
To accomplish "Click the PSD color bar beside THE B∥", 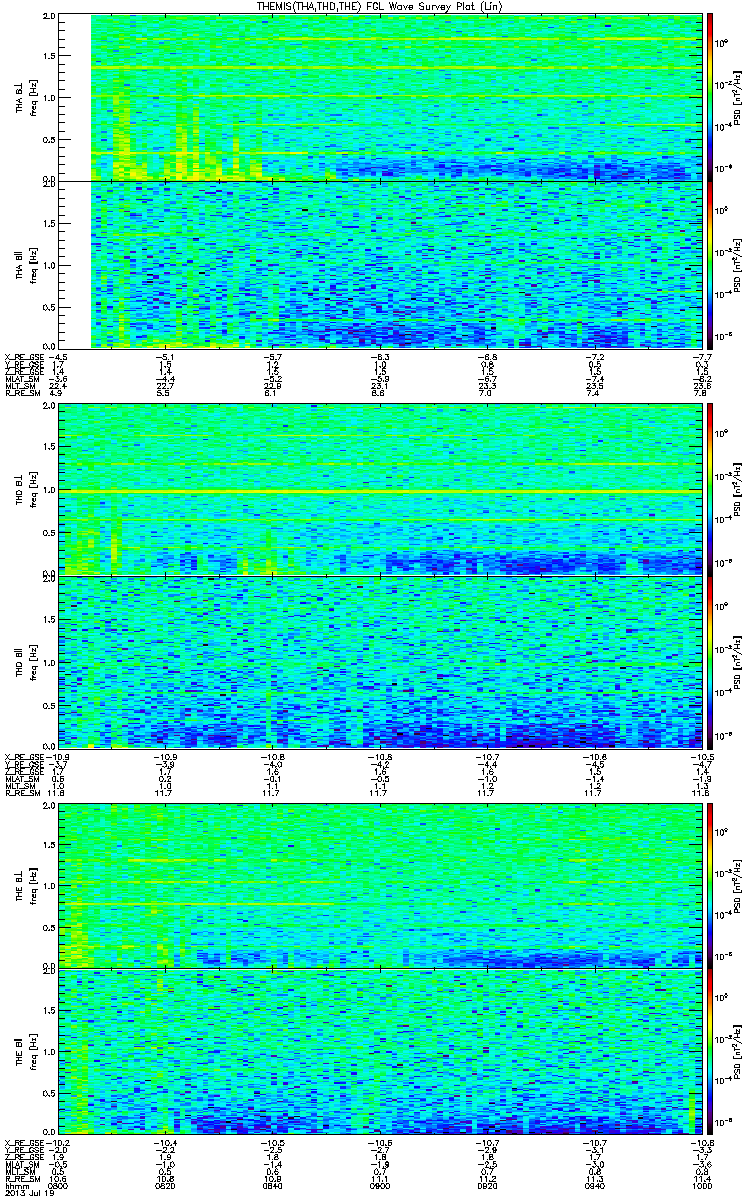I will 710,1052.
